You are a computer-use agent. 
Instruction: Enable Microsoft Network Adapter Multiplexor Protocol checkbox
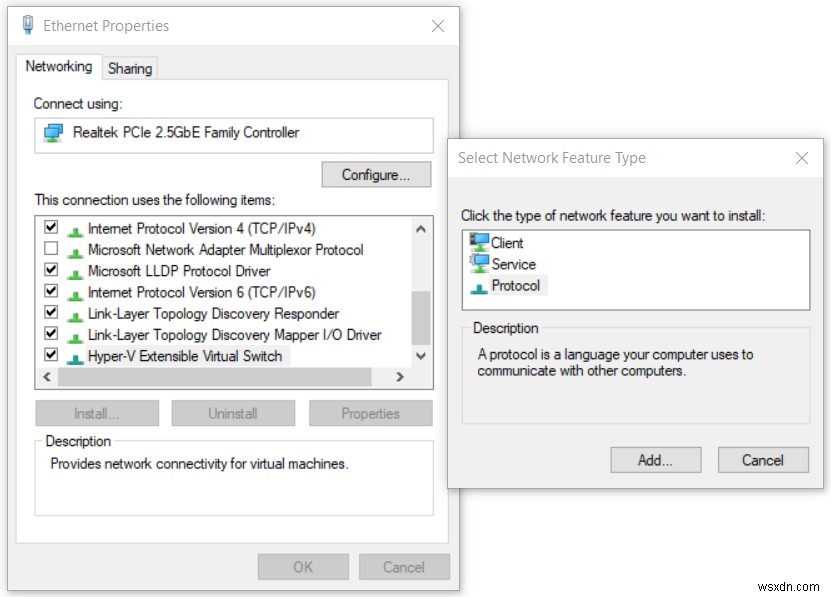tap(51, 248)
